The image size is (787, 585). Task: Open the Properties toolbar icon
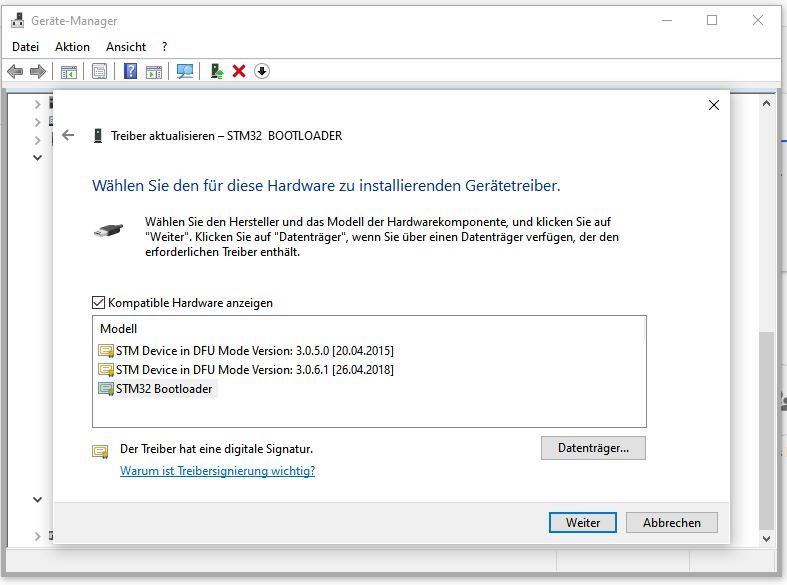pyautogui.click(x=99, y=71)
